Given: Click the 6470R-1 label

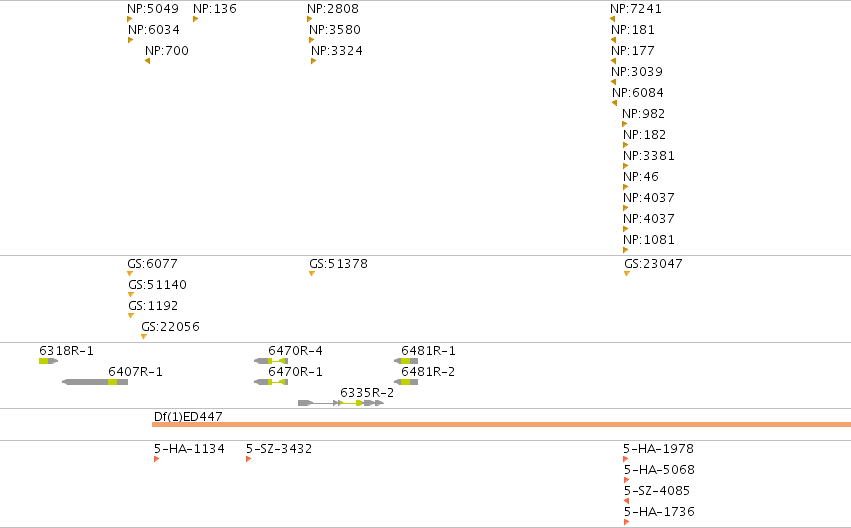Looking at the screenshot, I should pyautogui.click(x=295, y=372).
